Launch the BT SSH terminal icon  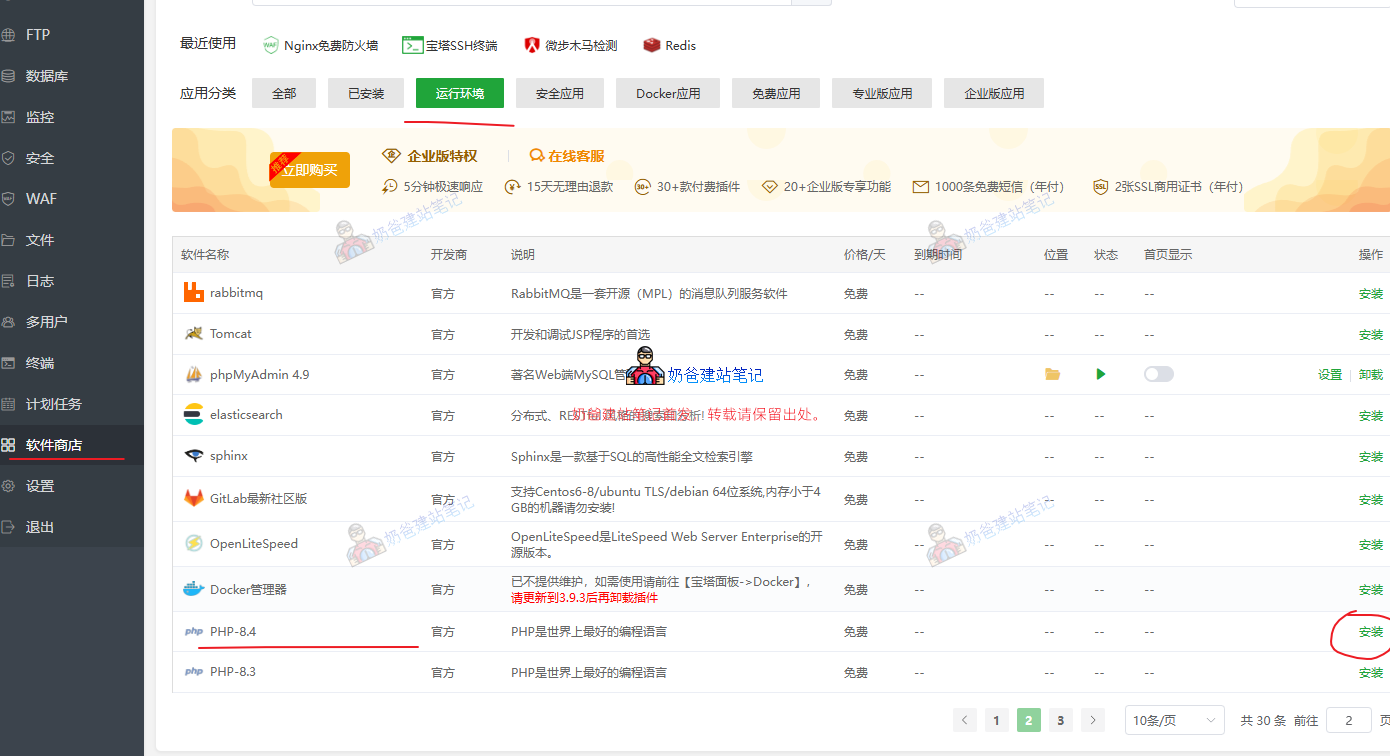click(412, 45)
